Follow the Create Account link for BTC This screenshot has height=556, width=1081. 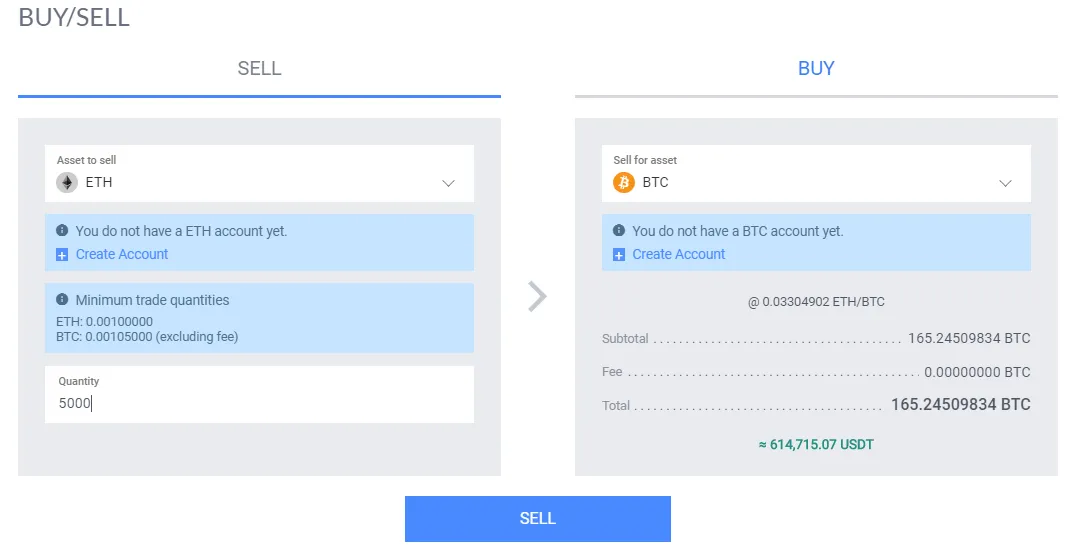pyautogui.click(x=679, y=255)
